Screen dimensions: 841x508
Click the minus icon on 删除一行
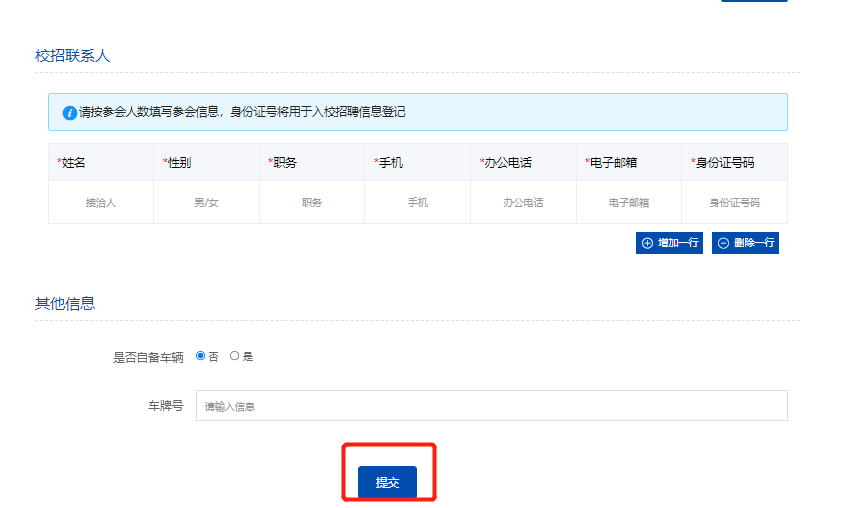tap(724, 243)
